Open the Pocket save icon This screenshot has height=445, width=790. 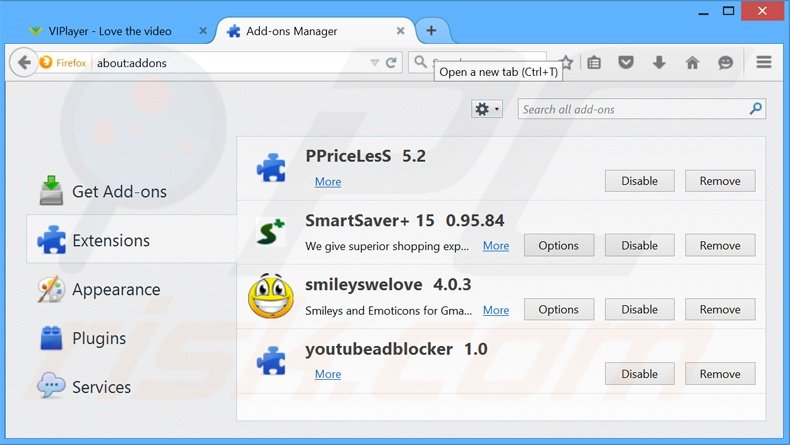[626, 62]
